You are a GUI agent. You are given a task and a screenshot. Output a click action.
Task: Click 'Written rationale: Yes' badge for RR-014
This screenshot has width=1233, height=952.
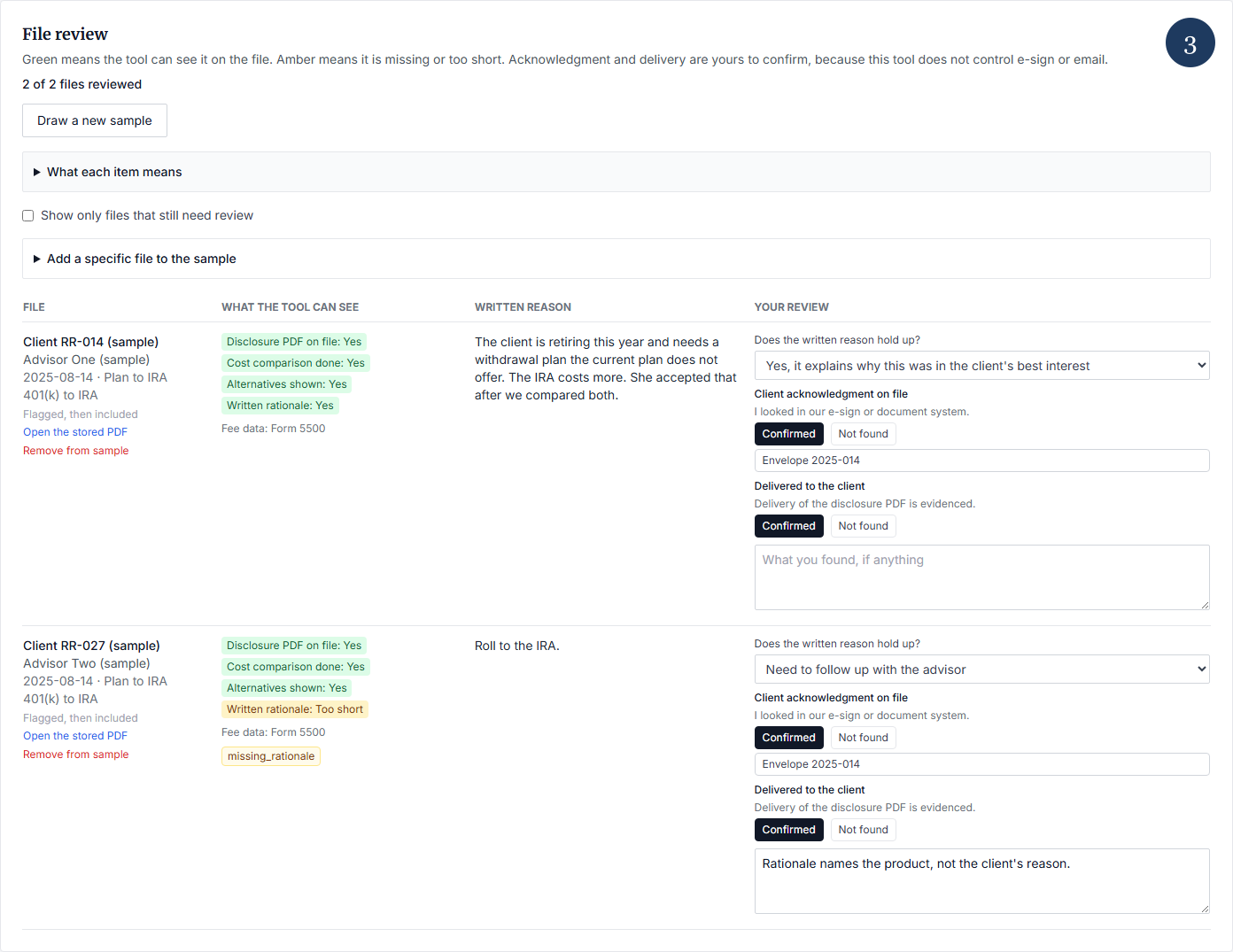pyautogui.click(x=280, y=406)
